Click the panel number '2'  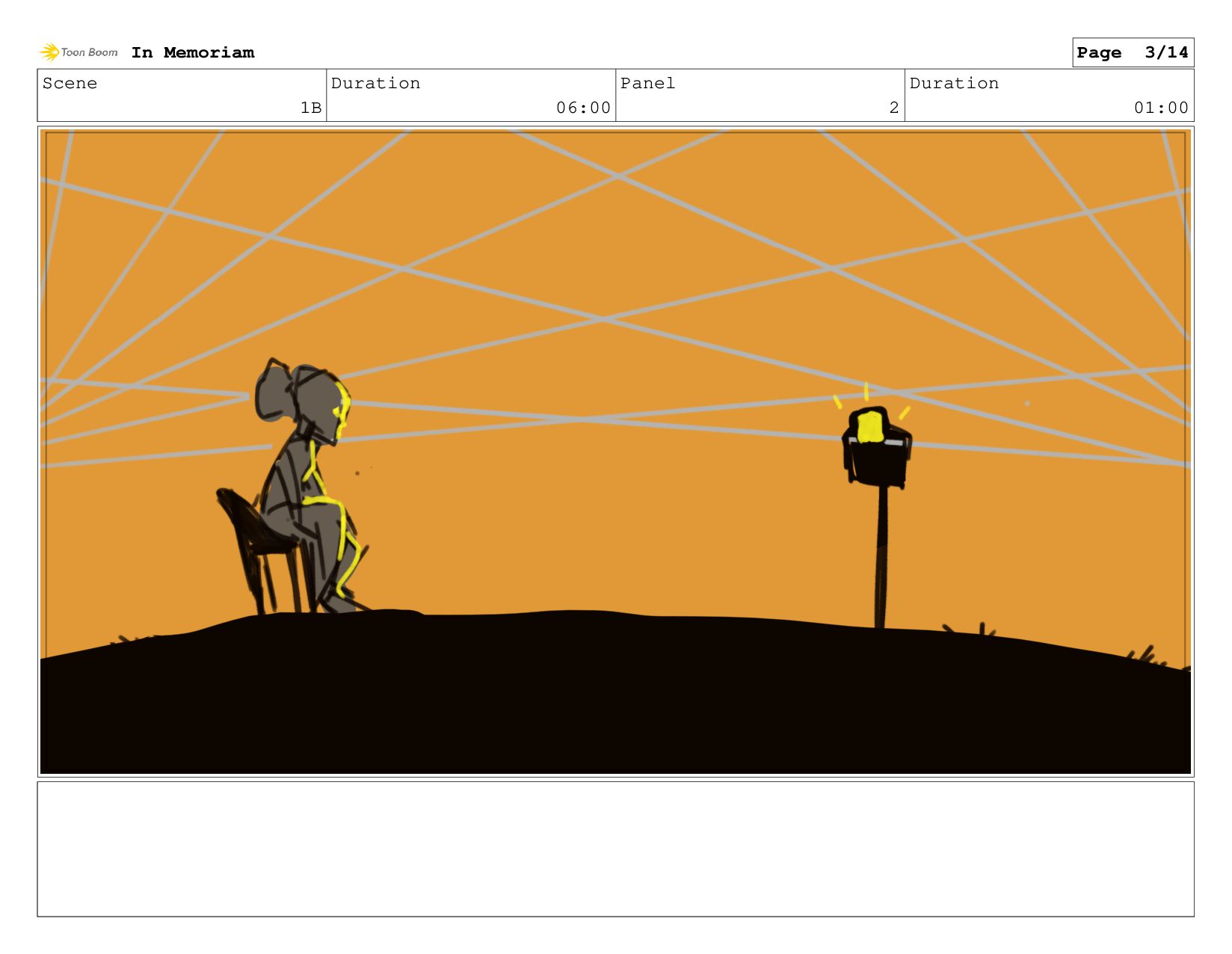point(894,108)
